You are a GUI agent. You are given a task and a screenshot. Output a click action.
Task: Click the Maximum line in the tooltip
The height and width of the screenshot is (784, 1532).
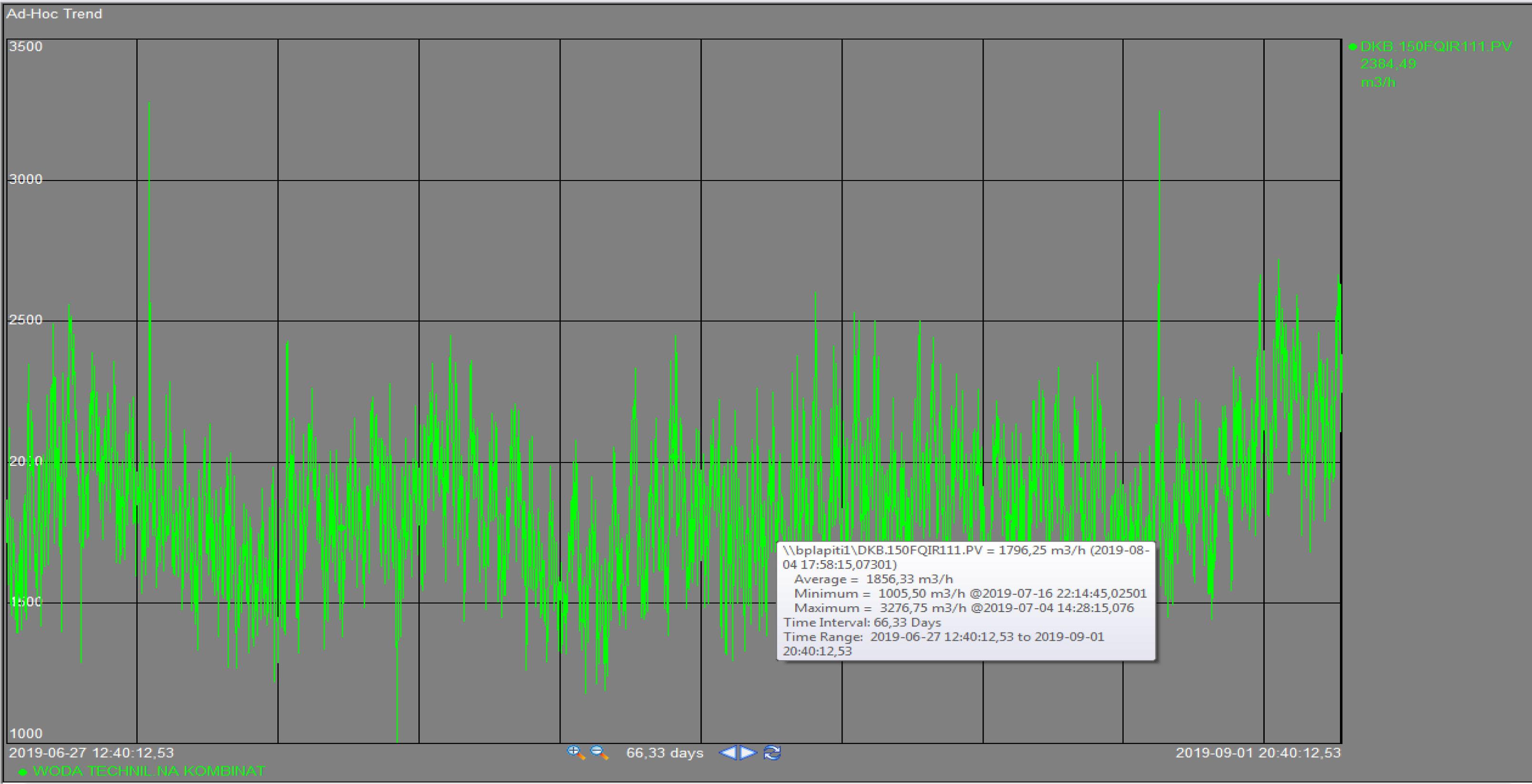point(964,607)
